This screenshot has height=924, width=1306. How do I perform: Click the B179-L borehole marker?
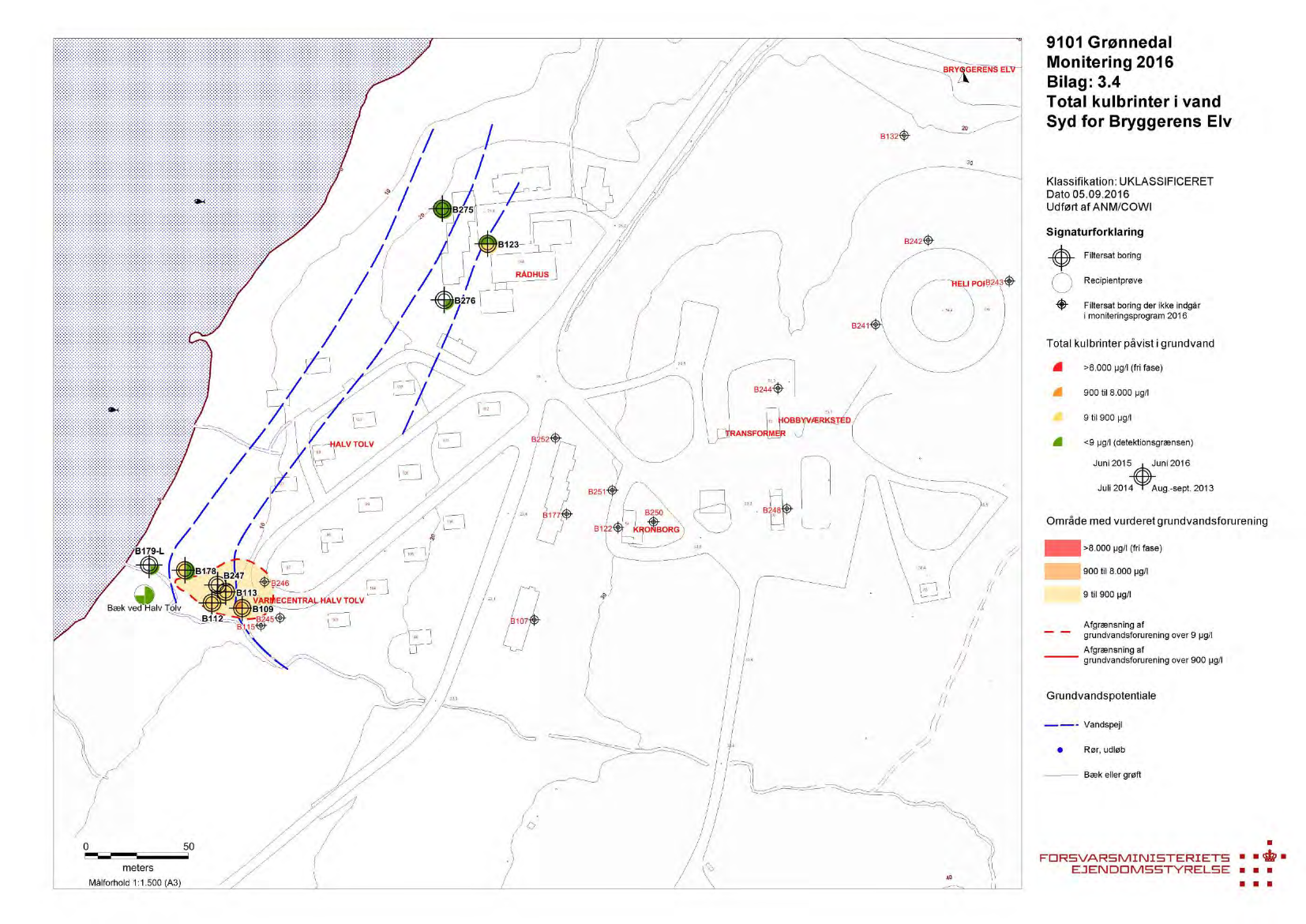click(149, 565)
